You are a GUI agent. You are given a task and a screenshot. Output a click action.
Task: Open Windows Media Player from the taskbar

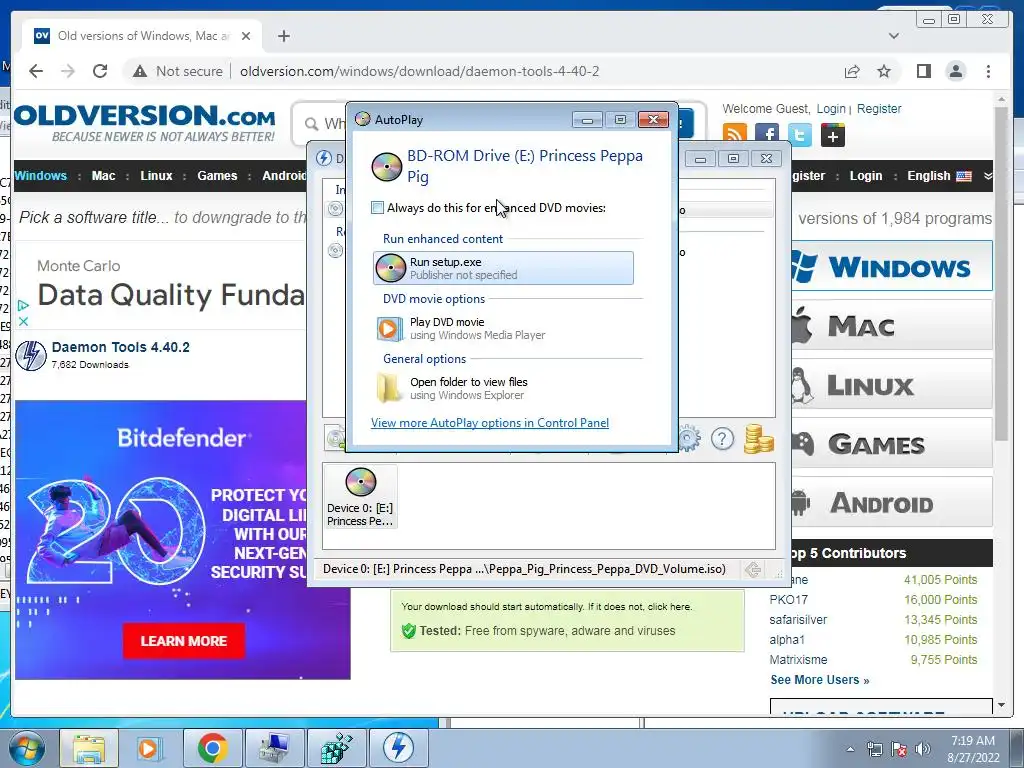pyautogui.click(x=148, y=748)
